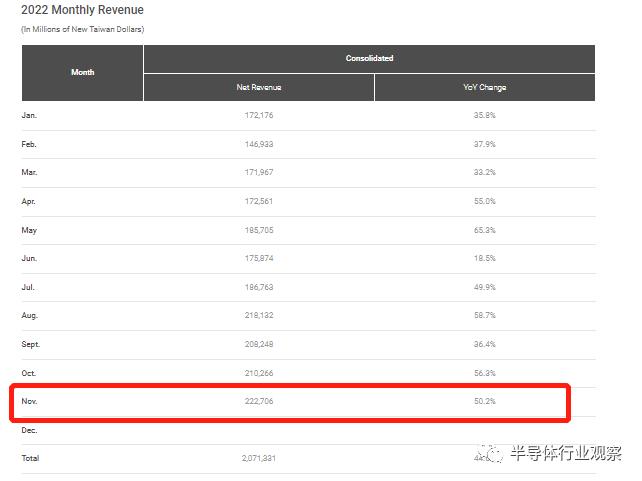Select Nov. YoY change 50.2%
This screenshot has height=481, width=642.
(x=485, y=401)
